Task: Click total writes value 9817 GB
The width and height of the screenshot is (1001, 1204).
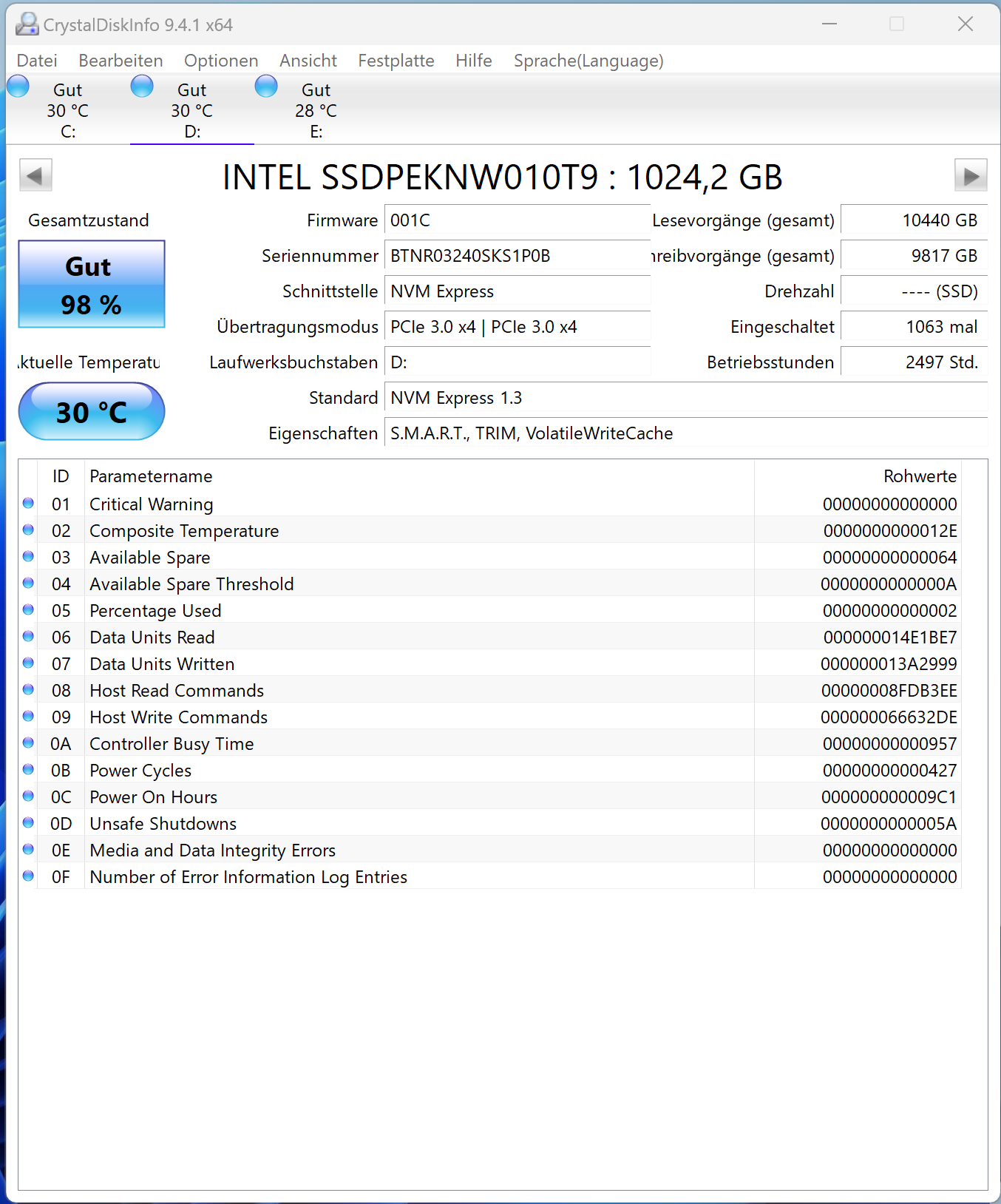Action: pos(915,256)
